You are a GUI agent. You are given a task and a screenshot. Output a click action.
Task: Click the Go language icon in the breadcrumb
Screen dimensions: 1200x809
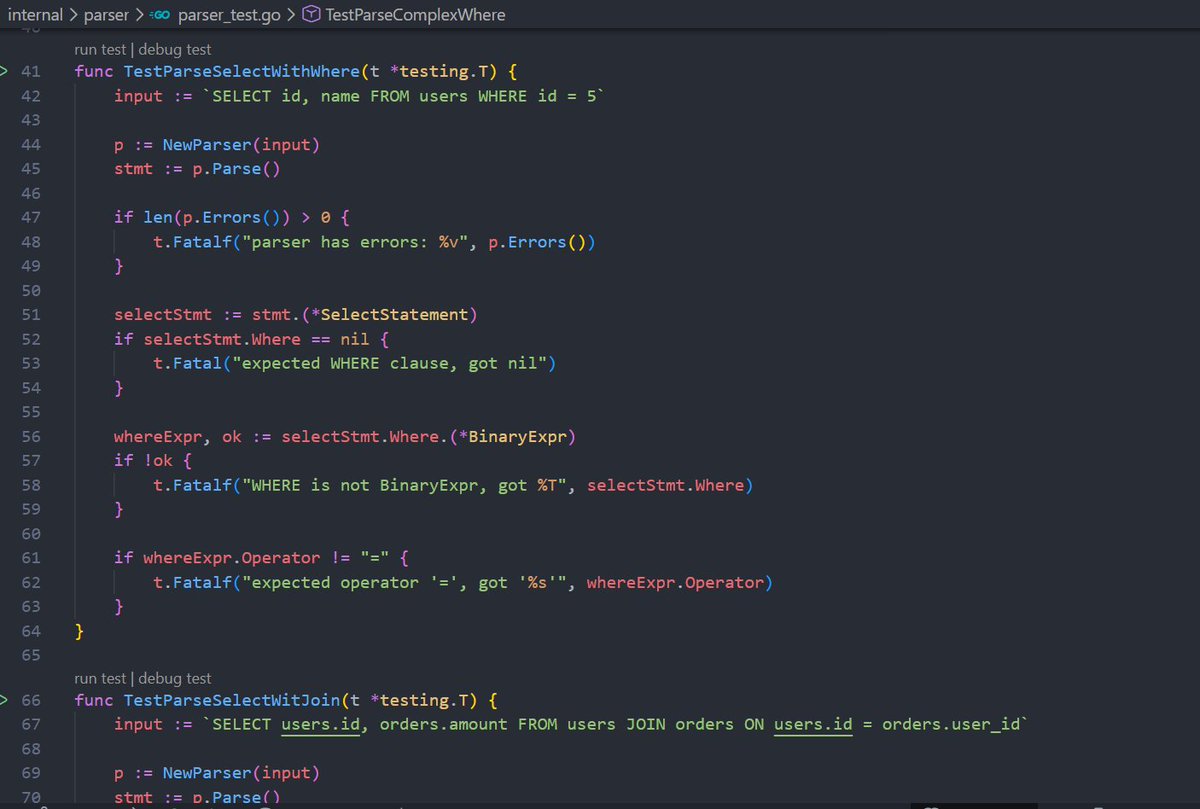click(x=160, y=14)
